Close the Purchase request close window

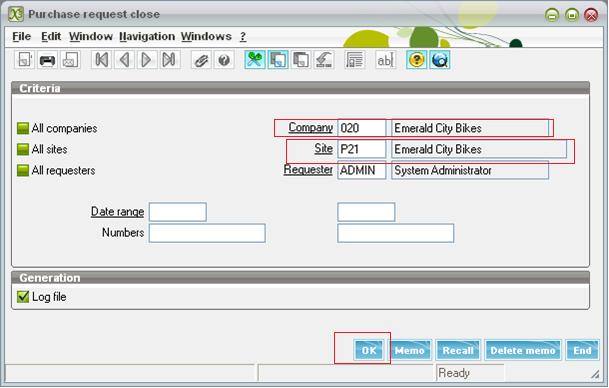click(591, 15)
